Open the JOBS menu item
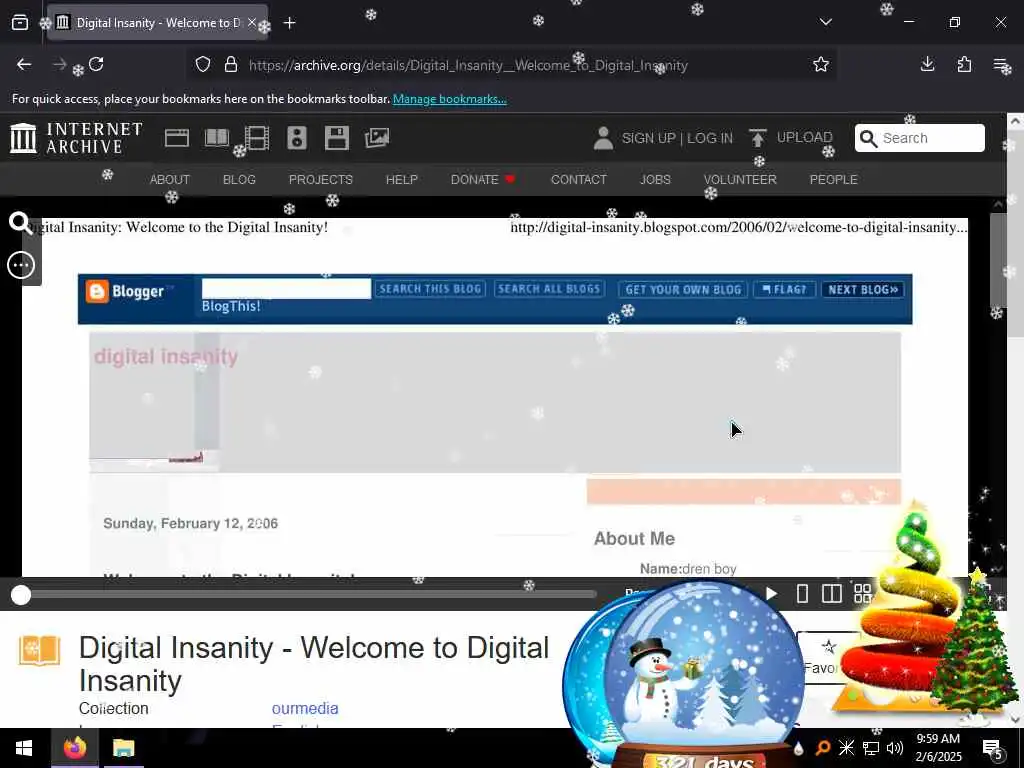1024x768 pixels. (x=655, y=180)
